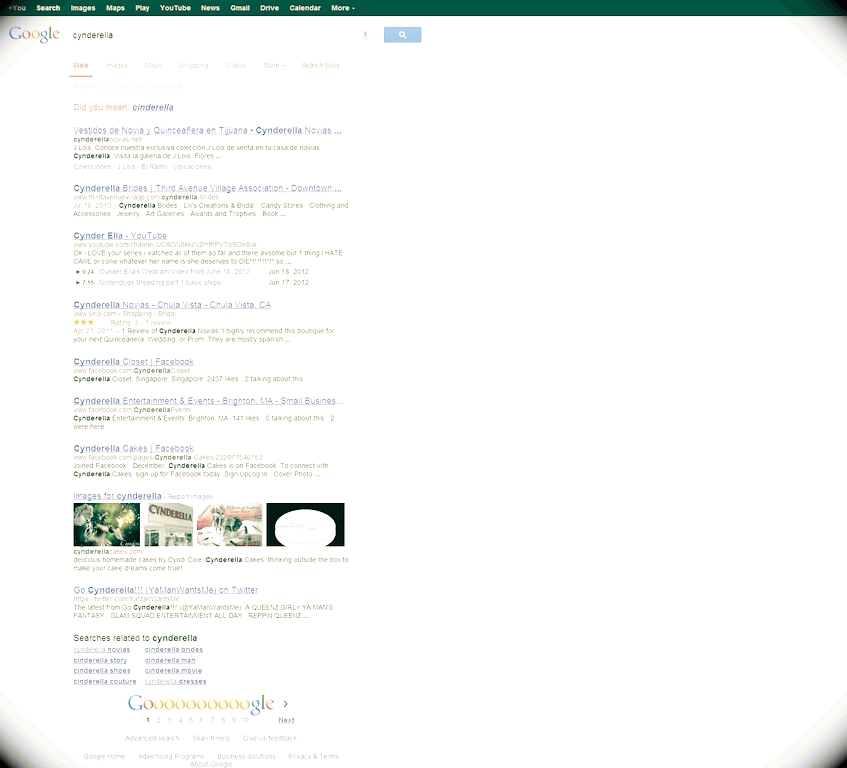The image size is (847, 768).
Task: Open Gmail in the top navigation bar
Action: (240, 8)
